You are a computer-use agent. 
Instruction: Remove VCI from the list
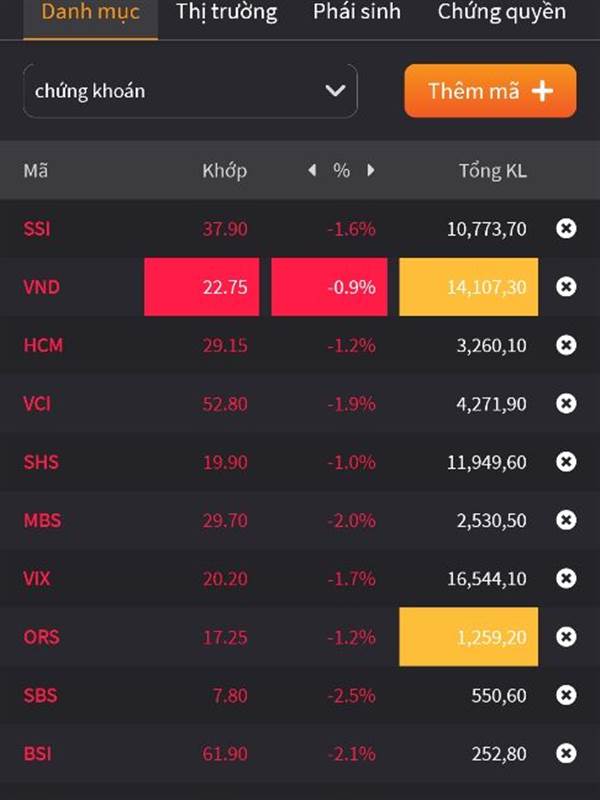tap(566, 404)
